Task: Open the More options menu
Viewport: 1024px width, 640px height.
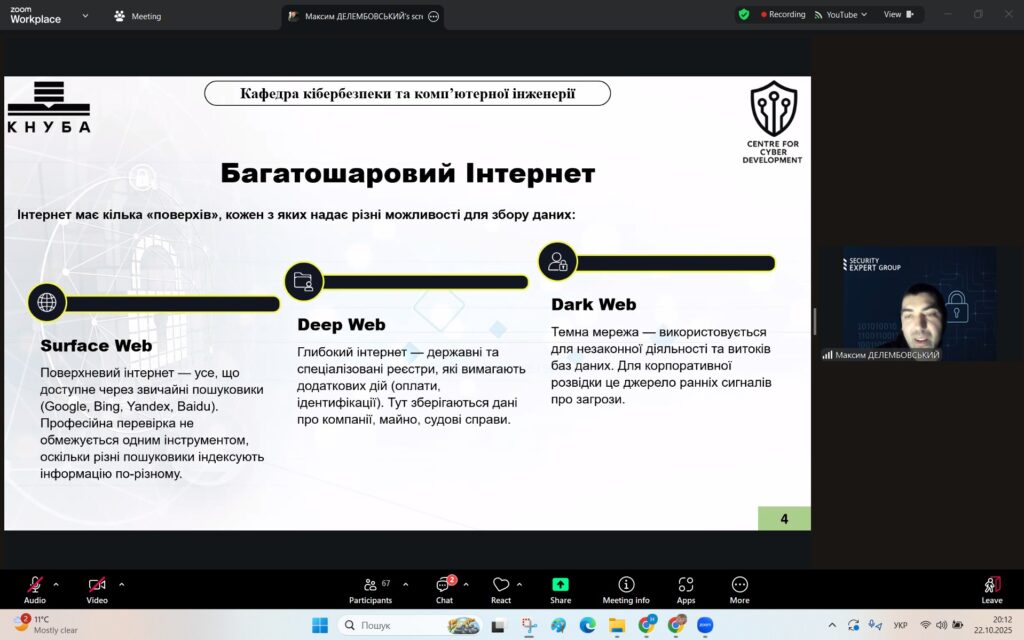Action: [740, 589]
